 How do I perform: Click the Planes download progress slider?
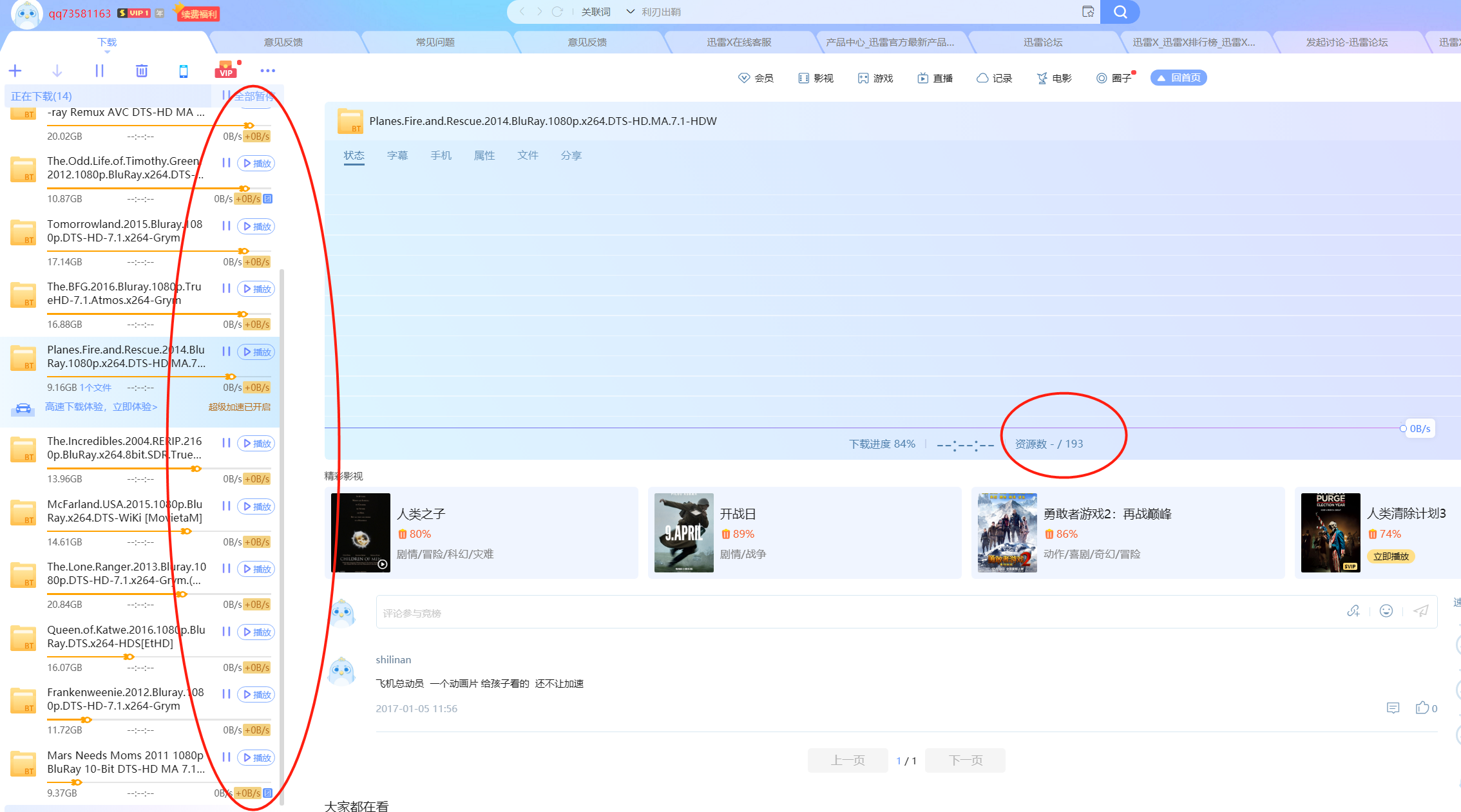[x=229, y=377]
